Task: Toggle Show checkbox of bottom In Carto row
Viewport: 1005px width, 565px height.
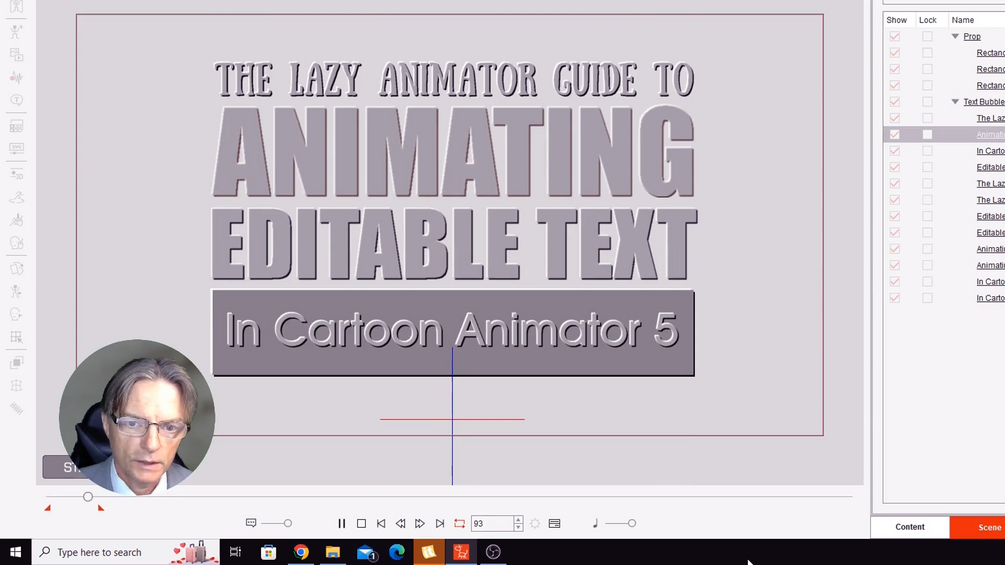Action: (895, 298)
